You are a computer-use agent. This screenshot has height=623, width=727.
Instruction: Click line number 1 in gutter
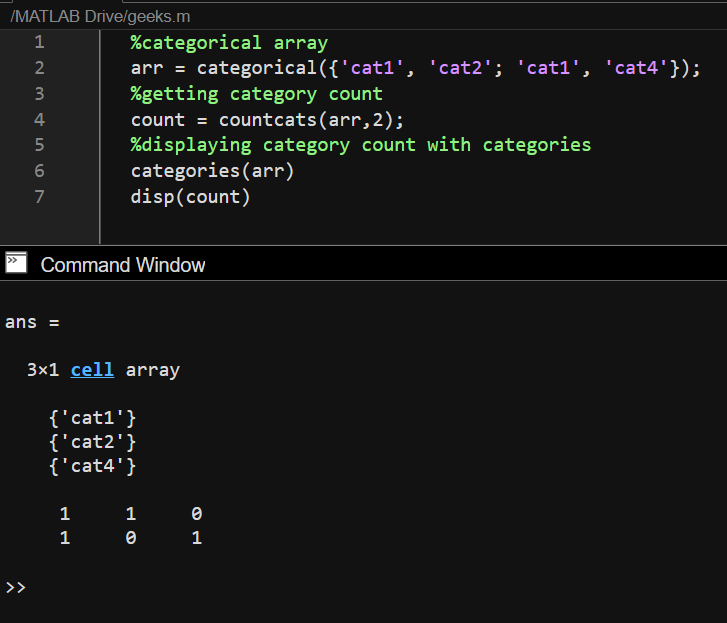tap(39, 42)
